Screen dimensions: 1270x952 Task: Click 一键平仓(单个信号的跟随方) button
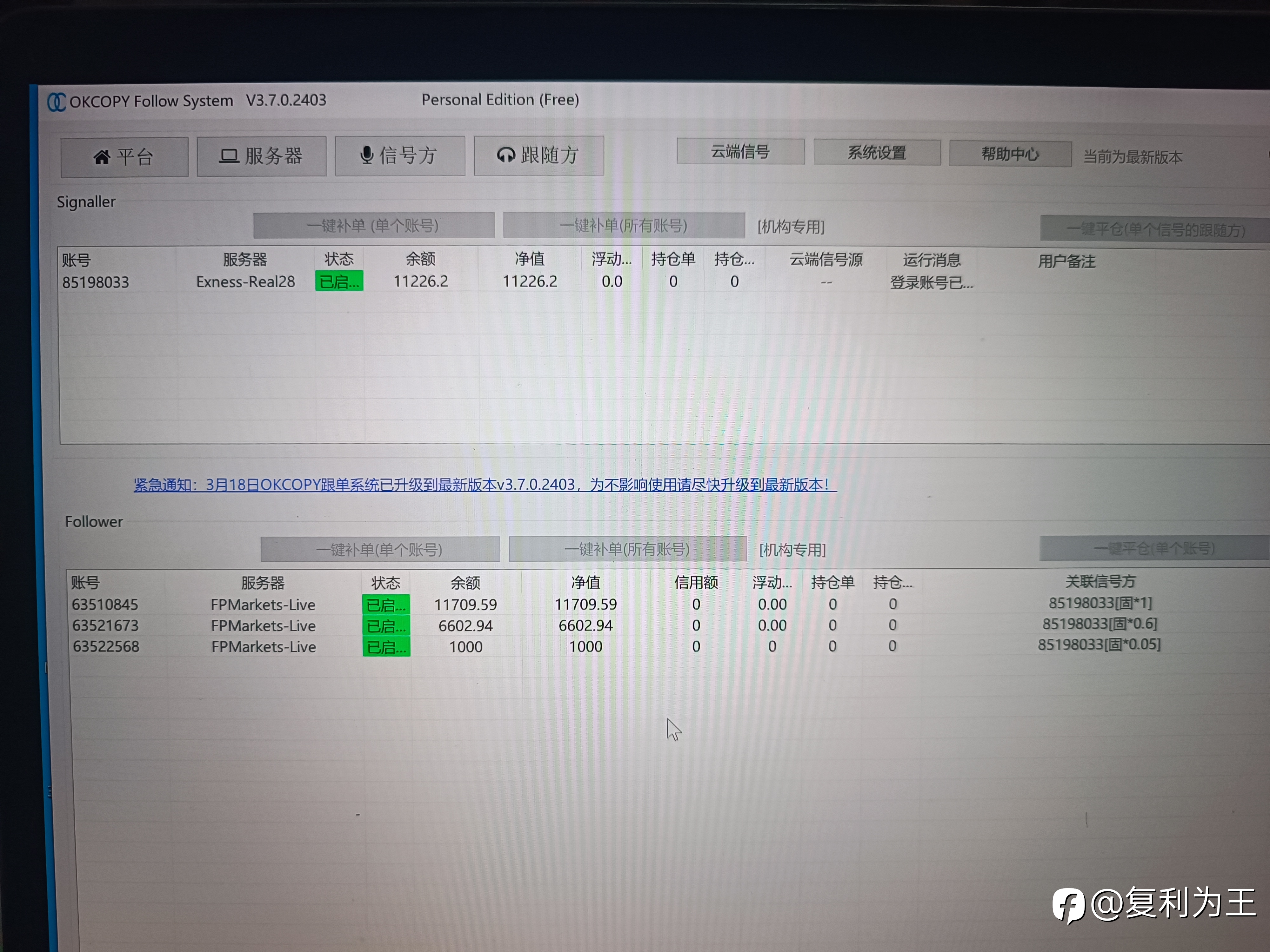[1155, 229]
